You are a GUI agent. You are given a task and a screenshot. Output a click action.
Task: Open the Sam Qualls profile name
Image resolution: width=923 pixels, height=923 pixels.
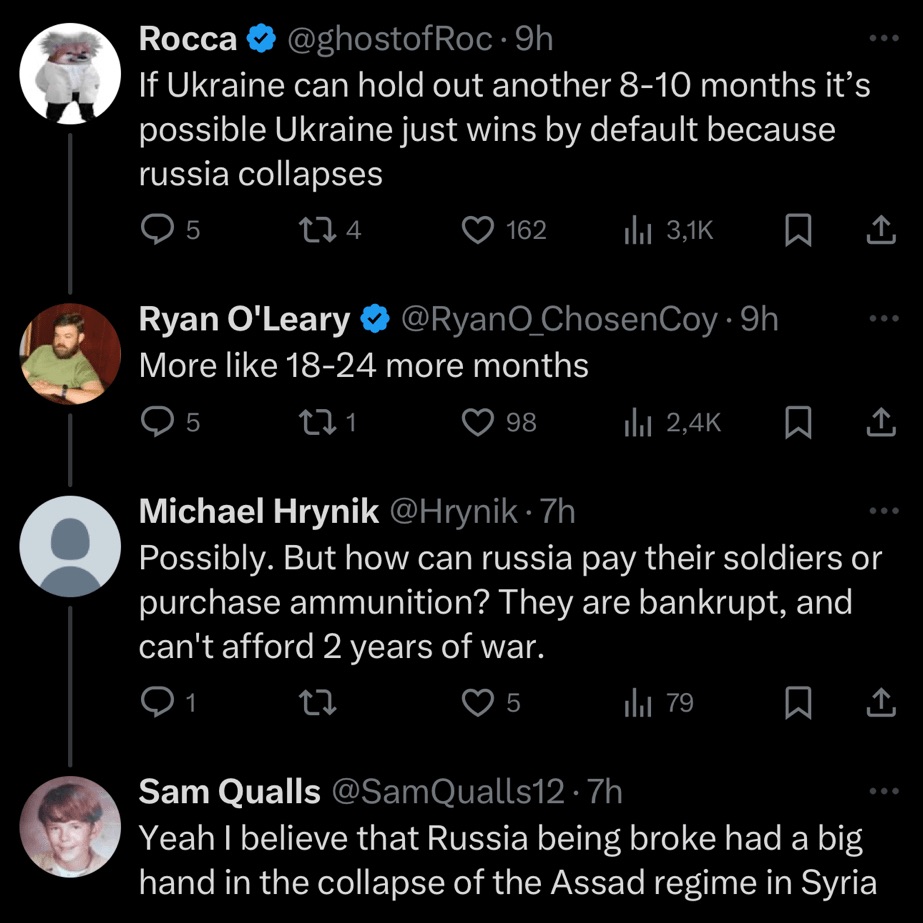229,791
